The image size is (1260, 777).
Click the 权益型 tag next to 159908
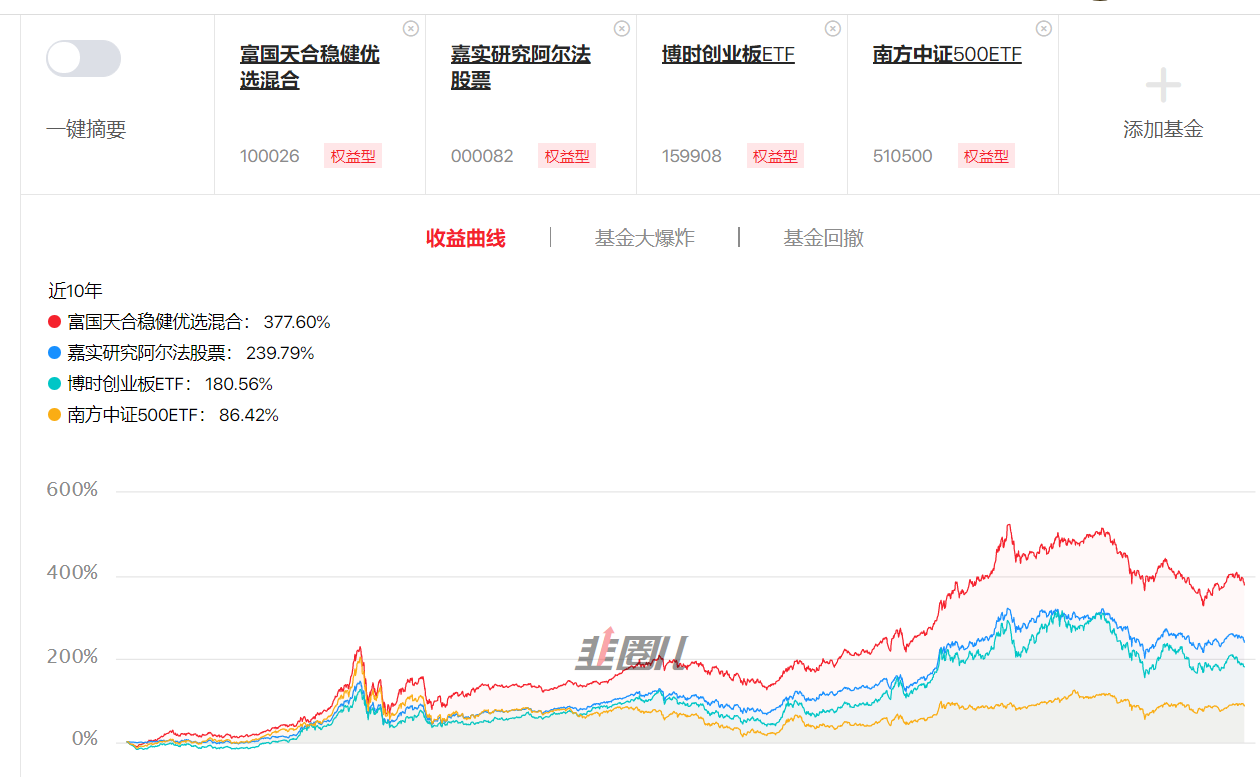click(x=775, y=156)
